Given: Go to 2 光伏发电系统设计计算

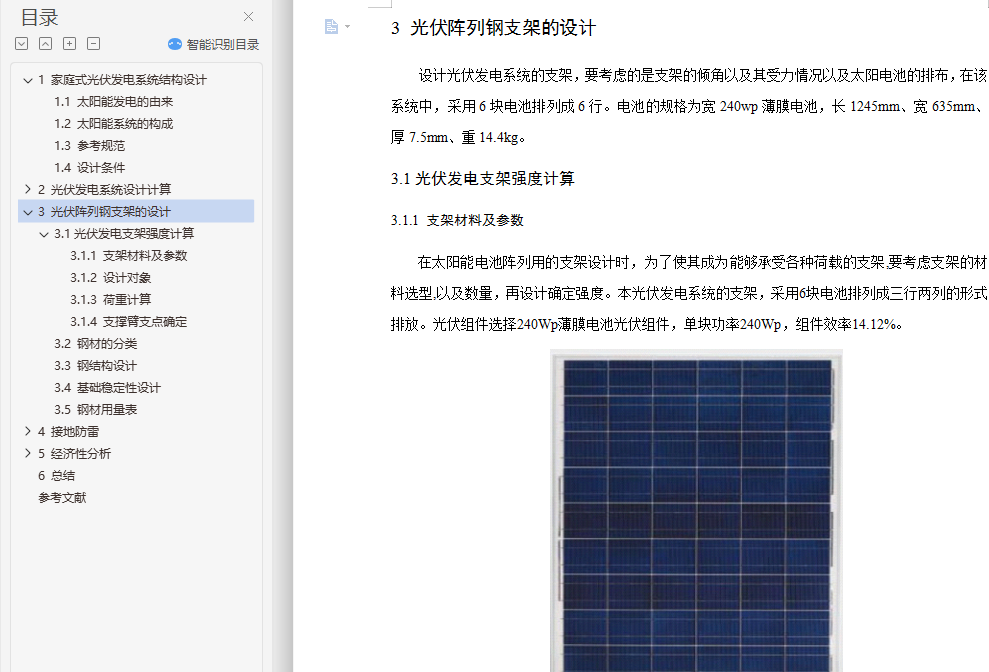Looking at the screenshot, I should click(105, 189).
